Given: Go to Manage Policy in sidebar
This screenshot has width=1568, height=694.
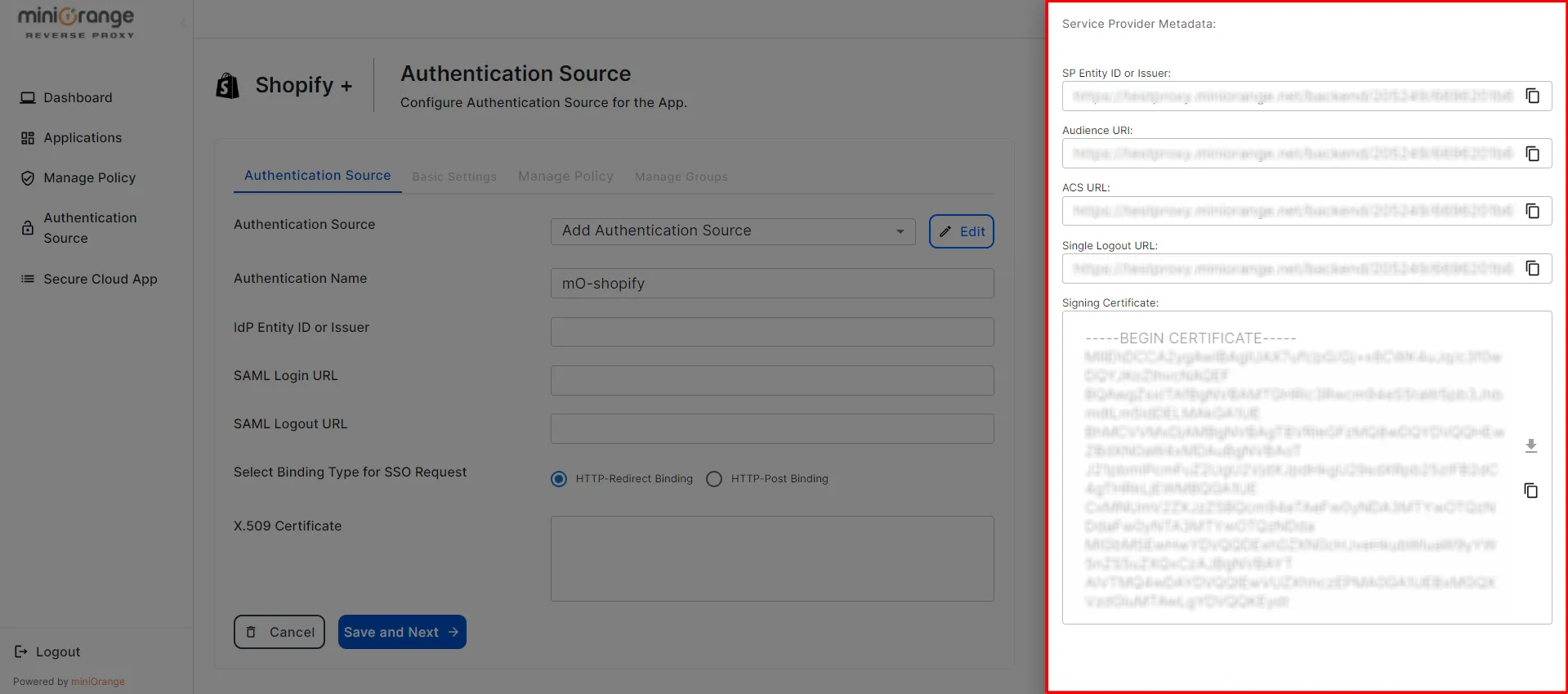Looking at the screenshot, I should (89, 178).
